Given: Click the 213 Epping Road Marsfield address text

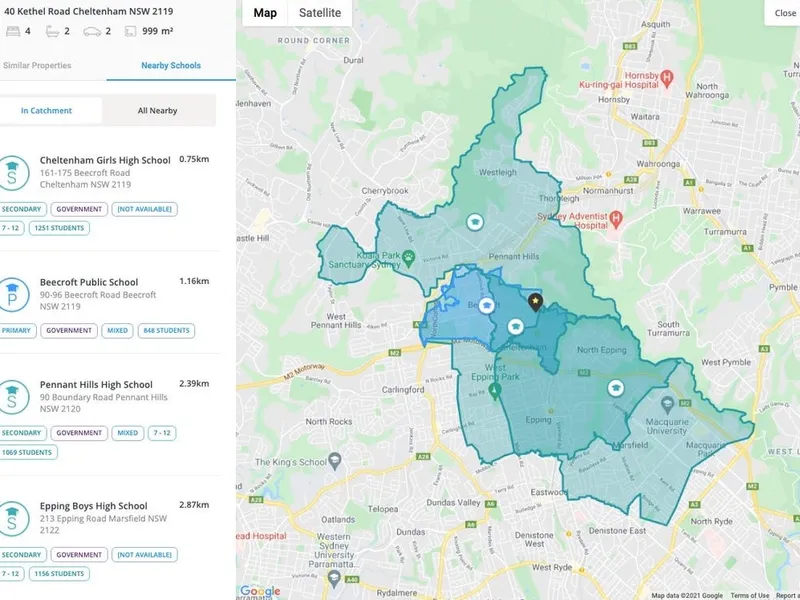Looking at the screenshot, I should click(103, 518).
